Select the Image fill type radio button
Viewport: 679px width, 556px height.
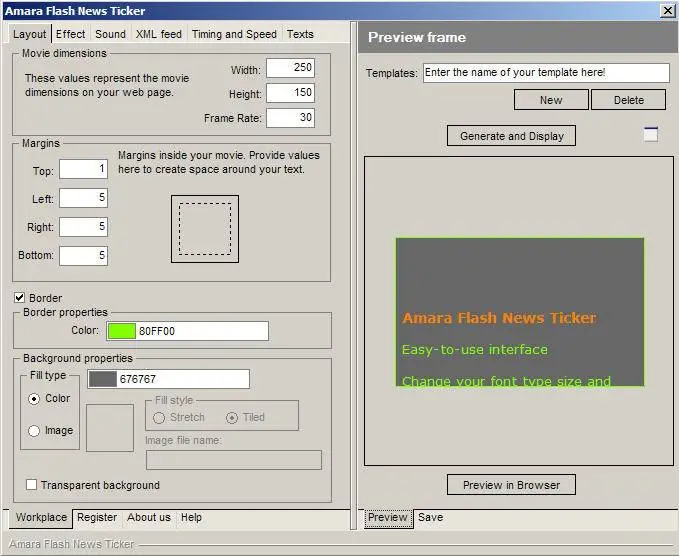point(34,430)
